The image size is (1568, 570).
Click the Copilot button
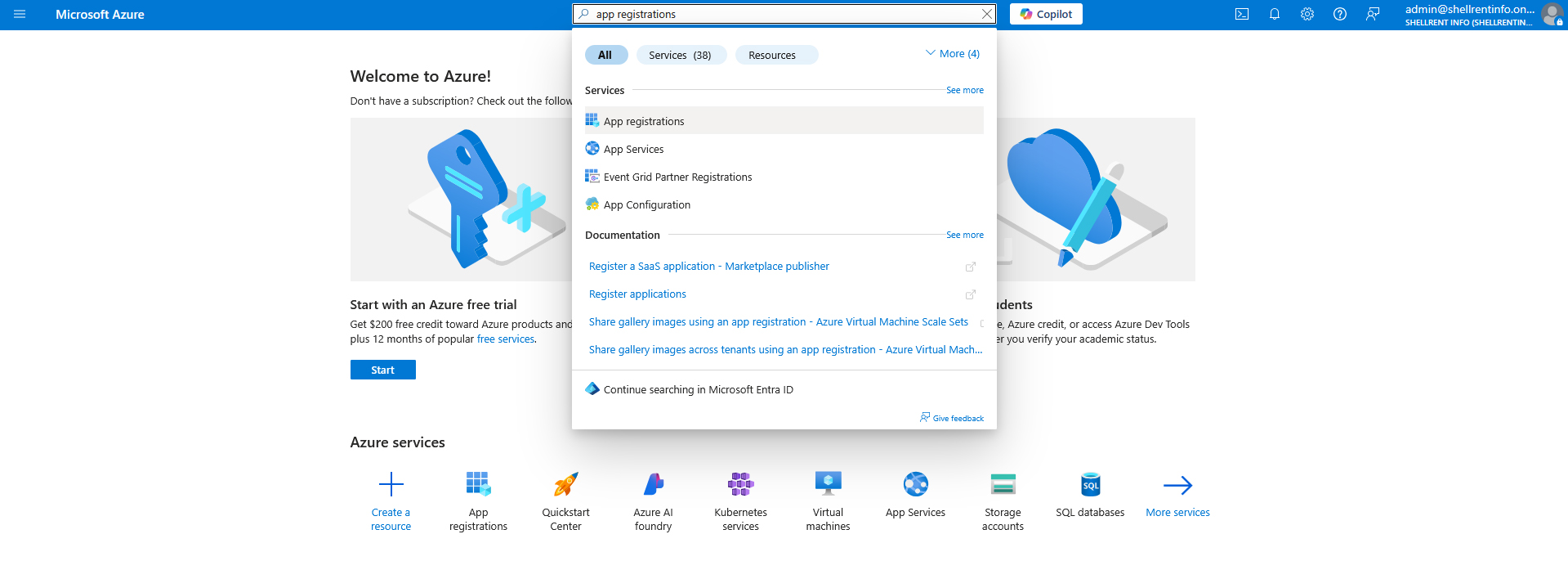(x=1046, y=14)
